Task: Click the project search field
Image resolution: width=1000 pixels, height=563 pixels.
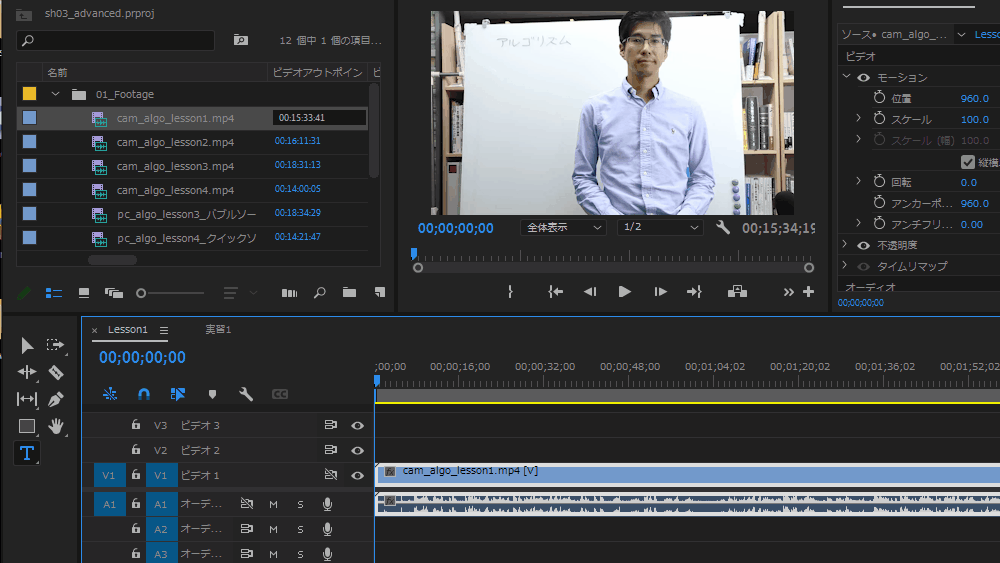Action: (x=115, y=41)
